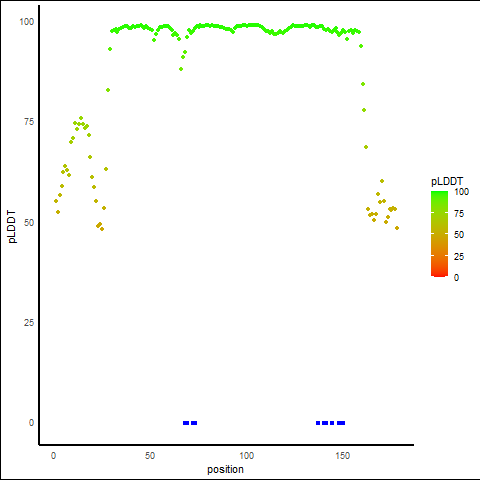The width and height of the screenshot is (480, 480).
Task: Click the y-axis tick label 100
Action: (x=27, y=22)
